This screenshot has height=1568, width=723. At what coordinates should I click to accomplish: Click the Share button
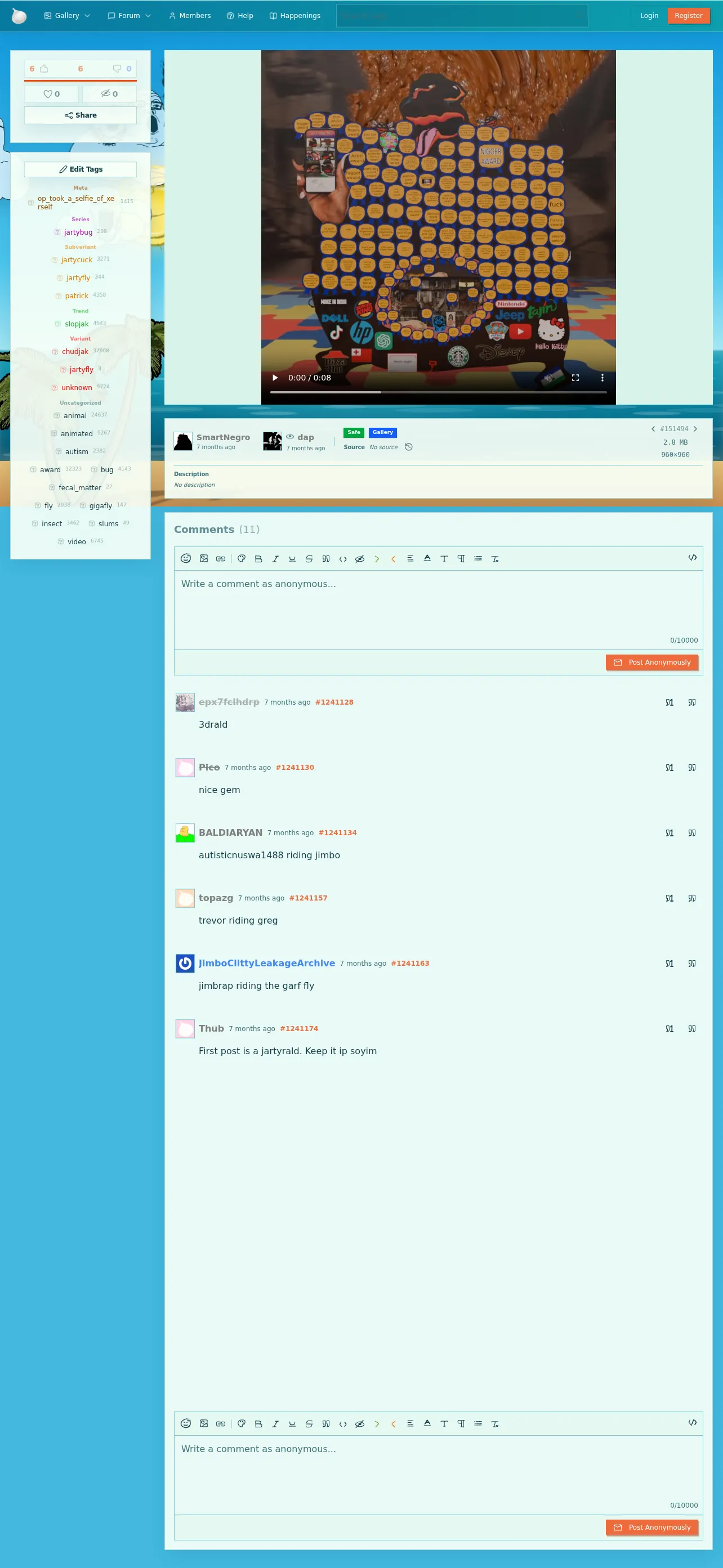(x=81, y=115)
